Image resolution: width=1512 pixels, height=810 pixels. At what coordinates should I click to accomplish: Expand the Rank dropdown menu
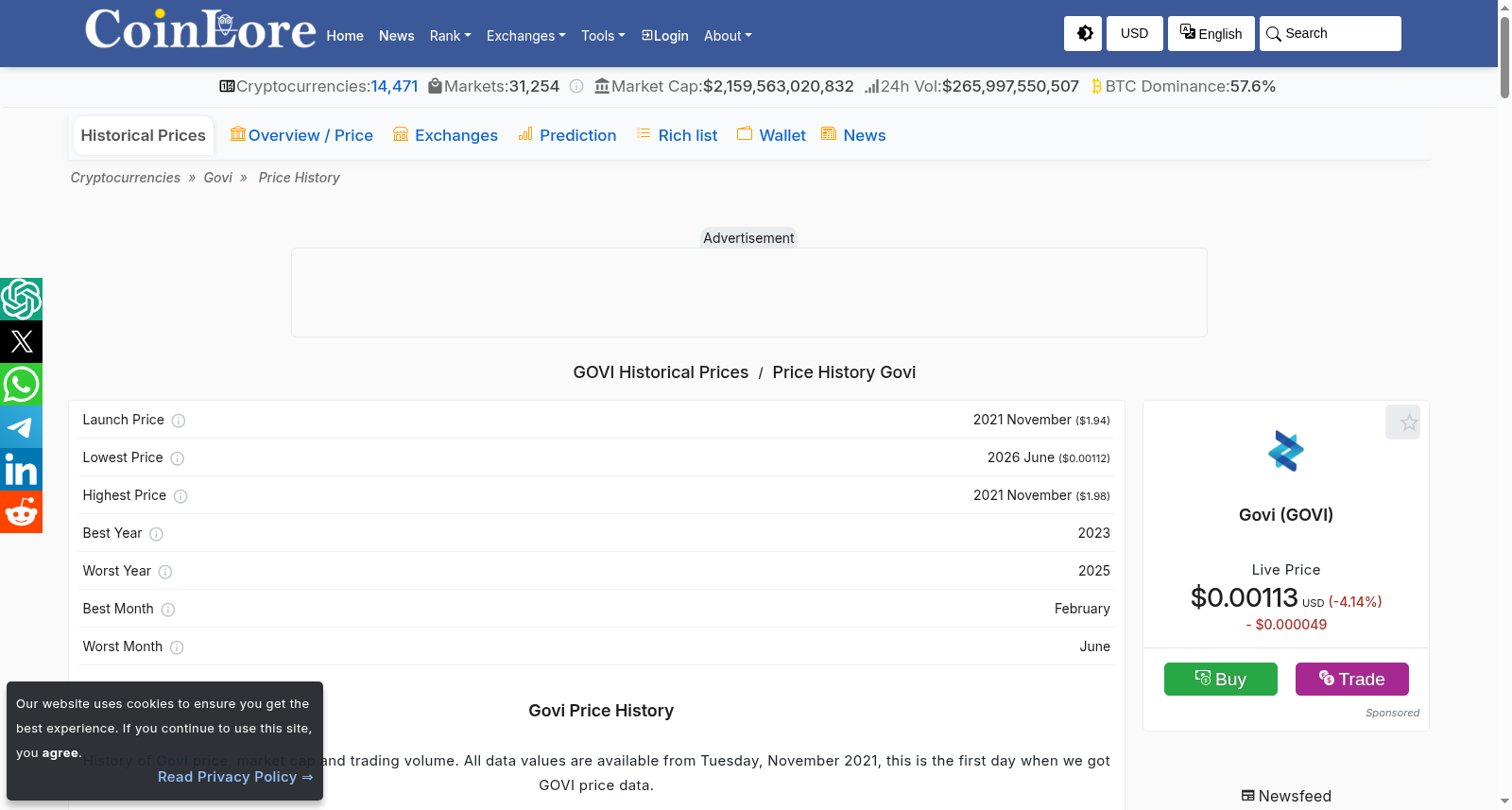tap(450, 36)
